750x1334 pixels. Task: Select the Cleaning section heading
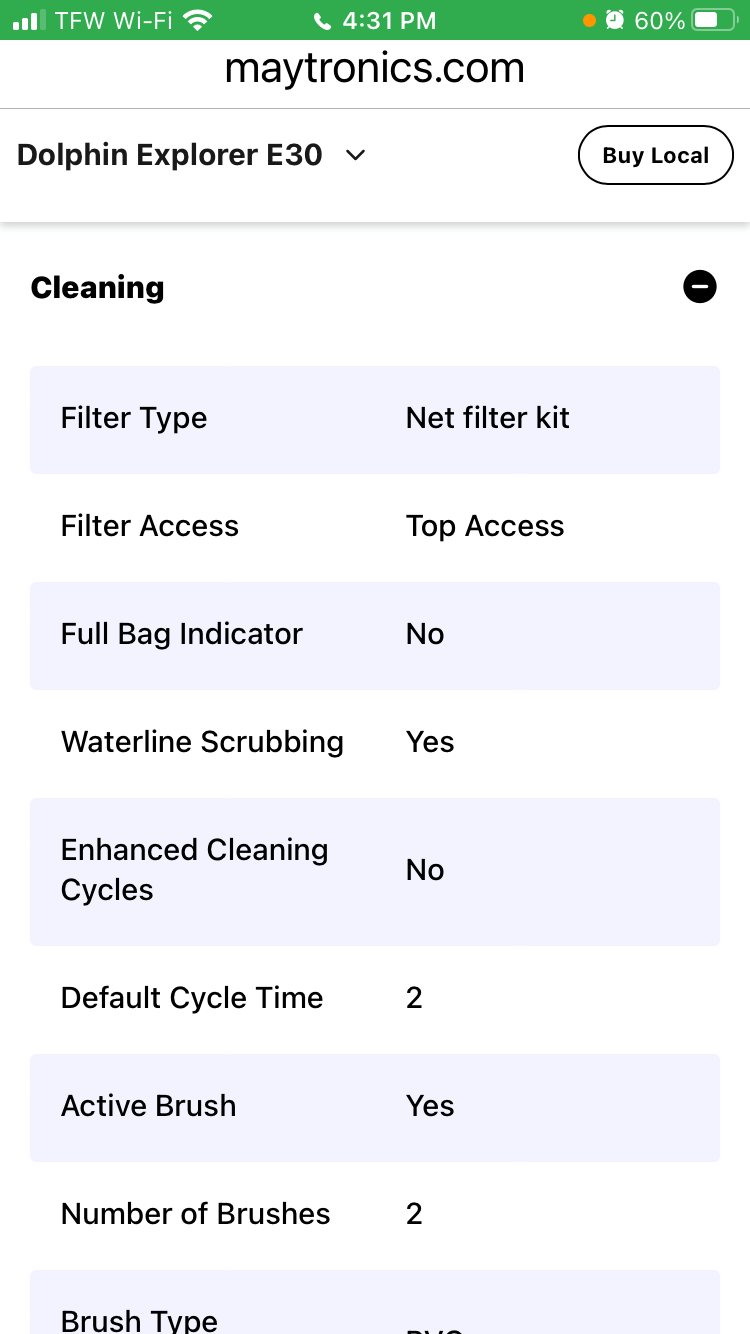coord(97,287)
